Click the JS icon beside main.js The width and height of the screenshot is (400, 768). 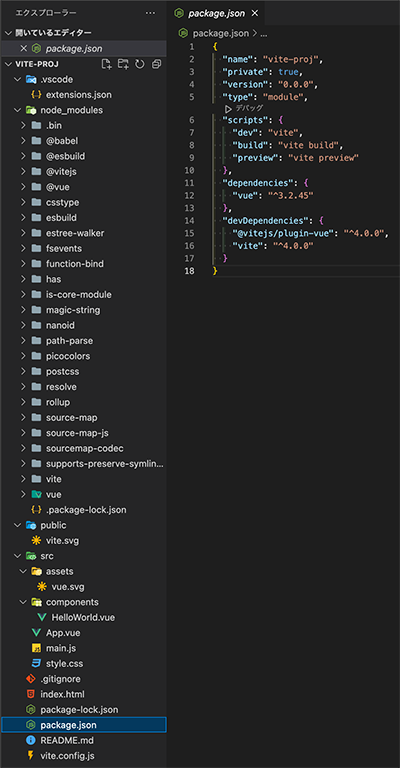click(x=36, y=648)
